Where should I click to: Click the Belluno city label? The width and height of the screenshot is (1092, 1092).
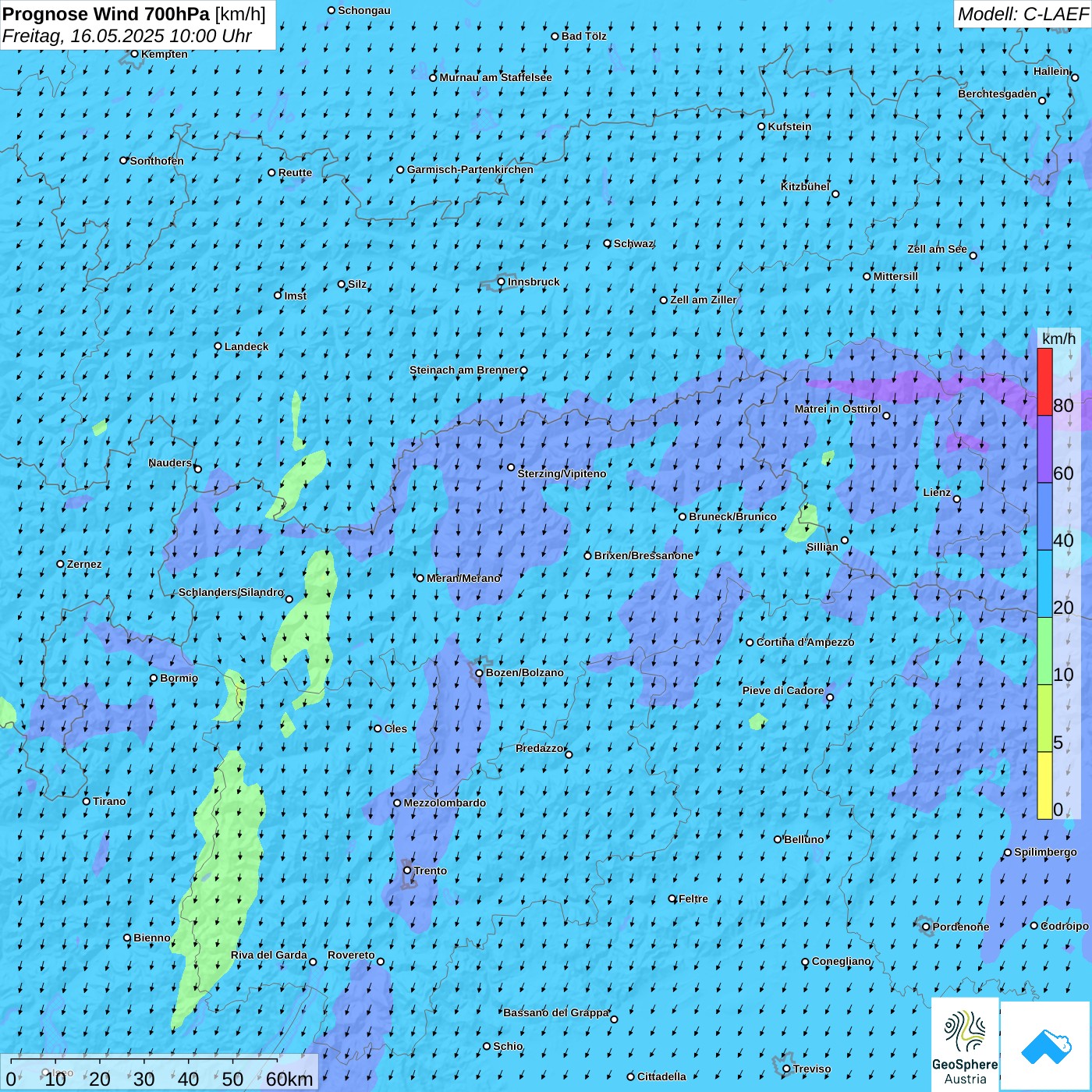tap(803, 839)
